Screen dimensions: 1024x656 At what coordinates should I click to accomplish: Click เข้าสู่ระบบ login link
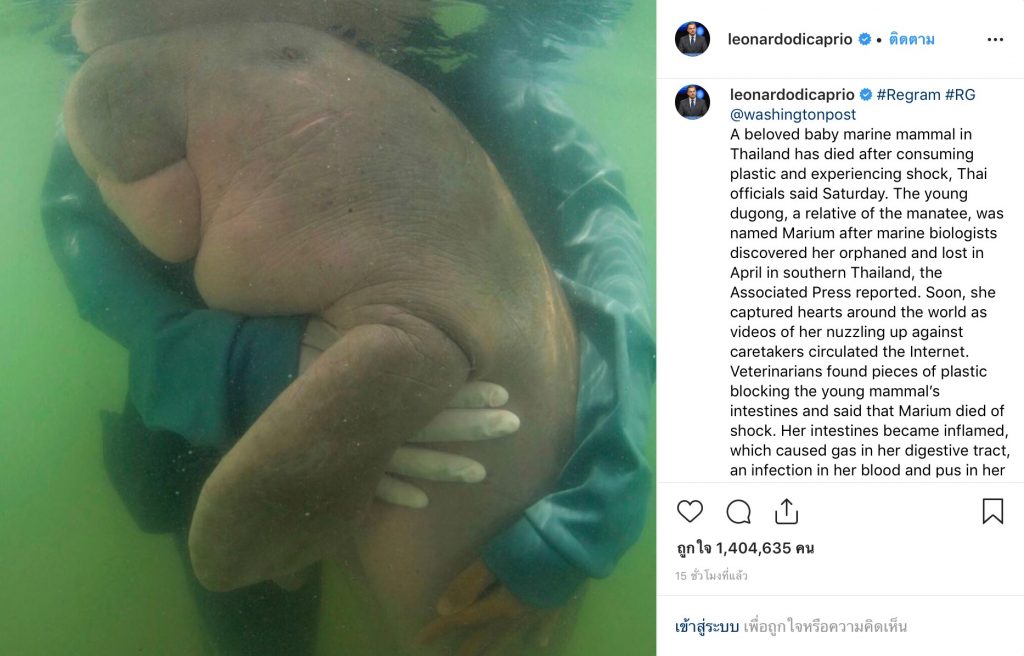[x=707, y=627]
